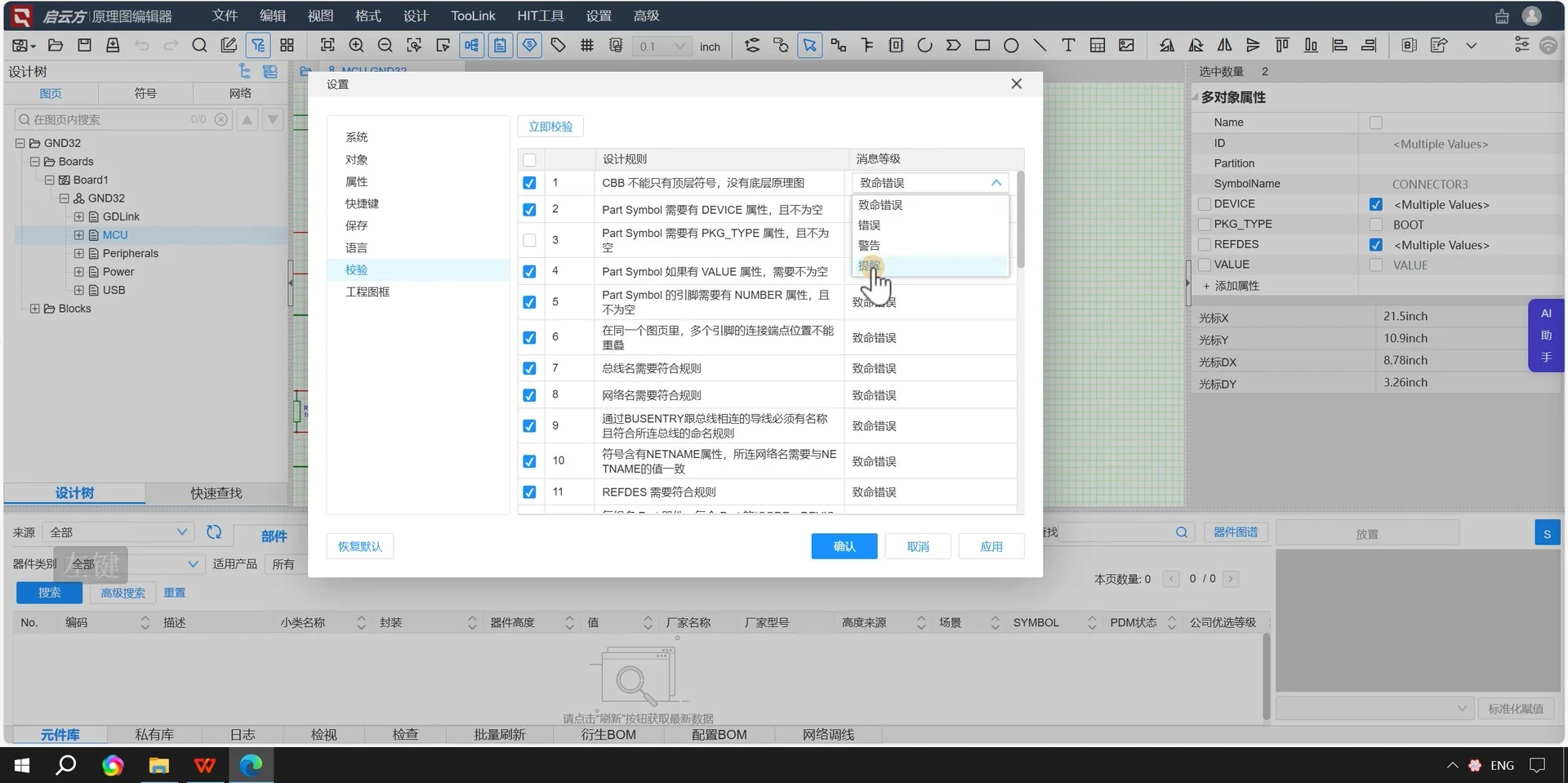Select the ellipse drawing tool

coord(1011,45)
